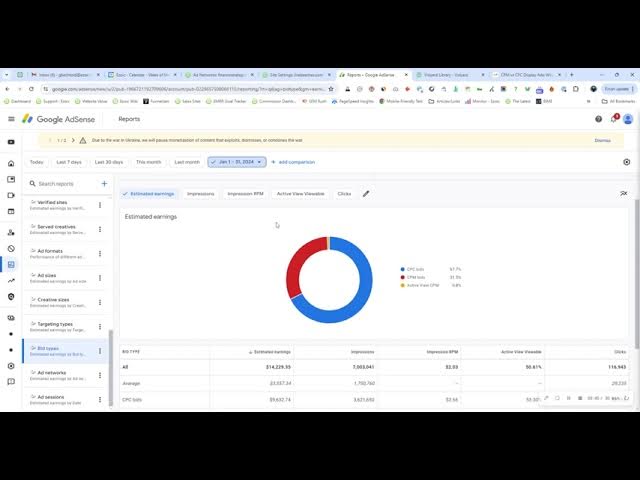Screen dimensions: 640x480
Task: Click the PageSpeed Insights bookmark
Action: point(353,101)
